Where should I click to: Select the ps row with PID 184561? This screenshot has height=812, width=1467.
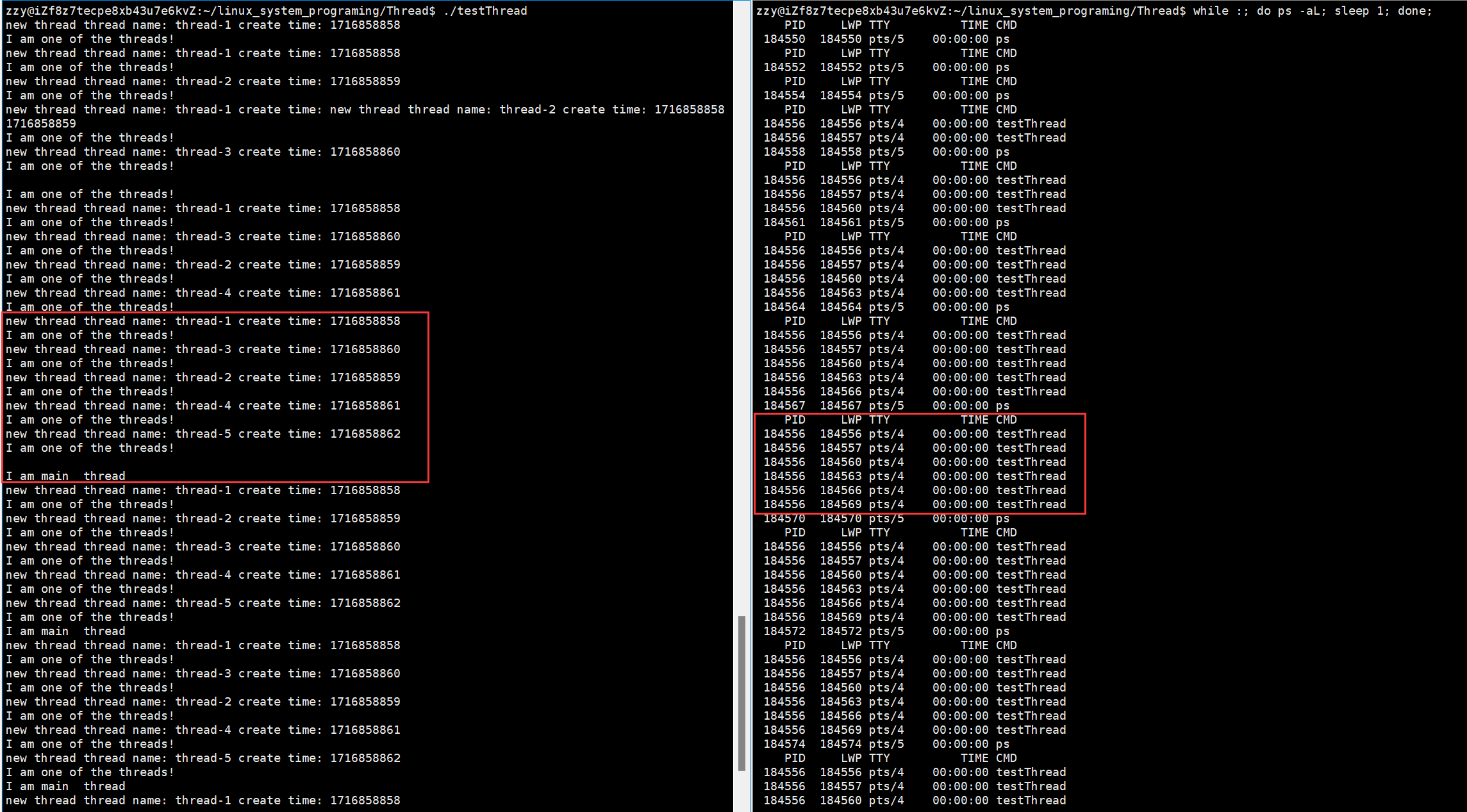886,222
